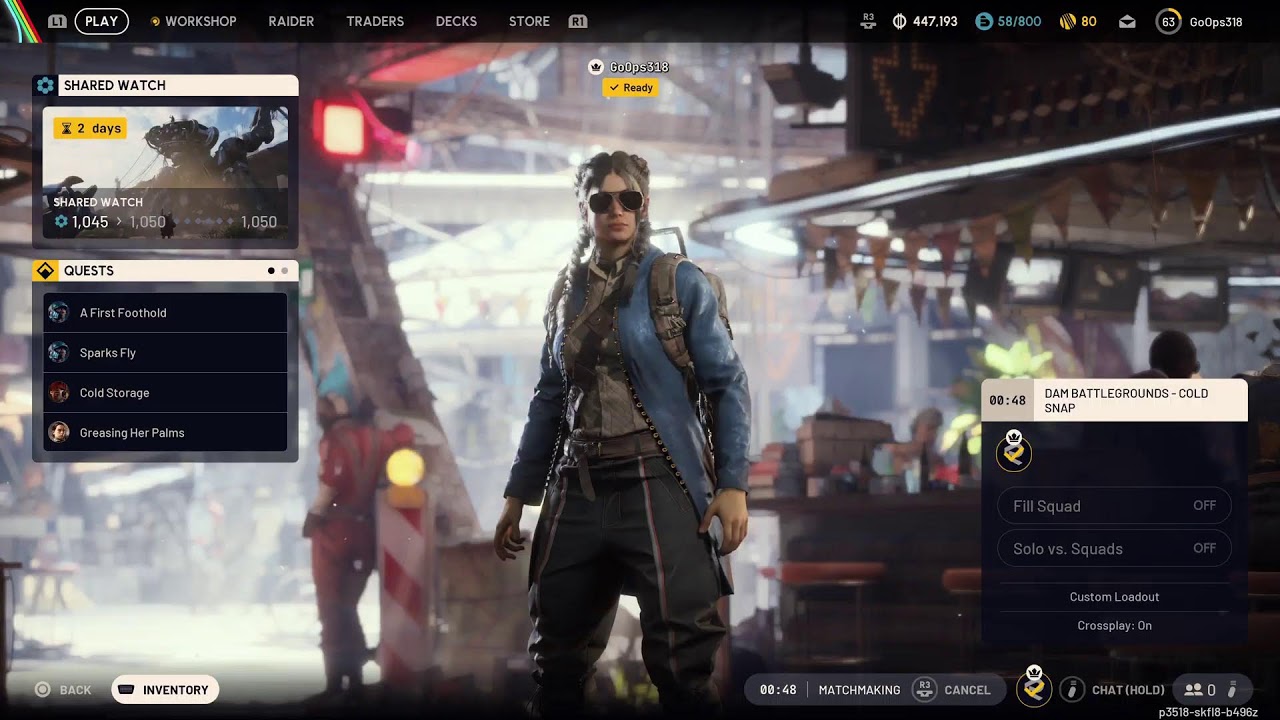The image size is (1280, 720).
Task: Click the Shared Watch gear header icon
Action: click(45, 85)
